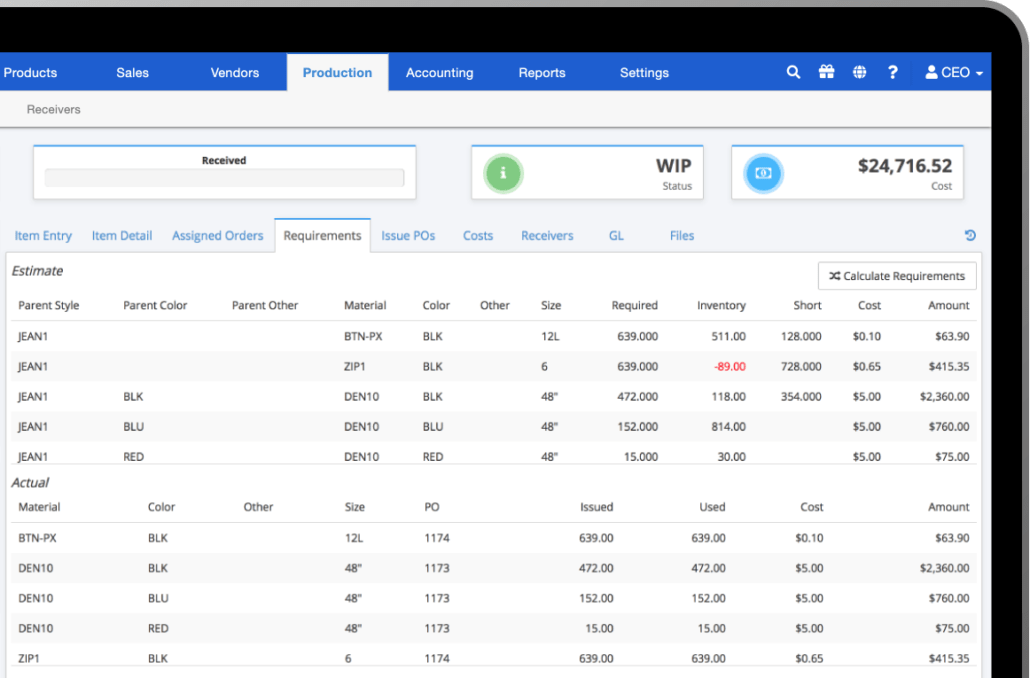The height and width of the screenshot is (678, 1030).
Task: Click the user silhouette icon before CEO
Action: pyautogui.click(x=931, y=72)
